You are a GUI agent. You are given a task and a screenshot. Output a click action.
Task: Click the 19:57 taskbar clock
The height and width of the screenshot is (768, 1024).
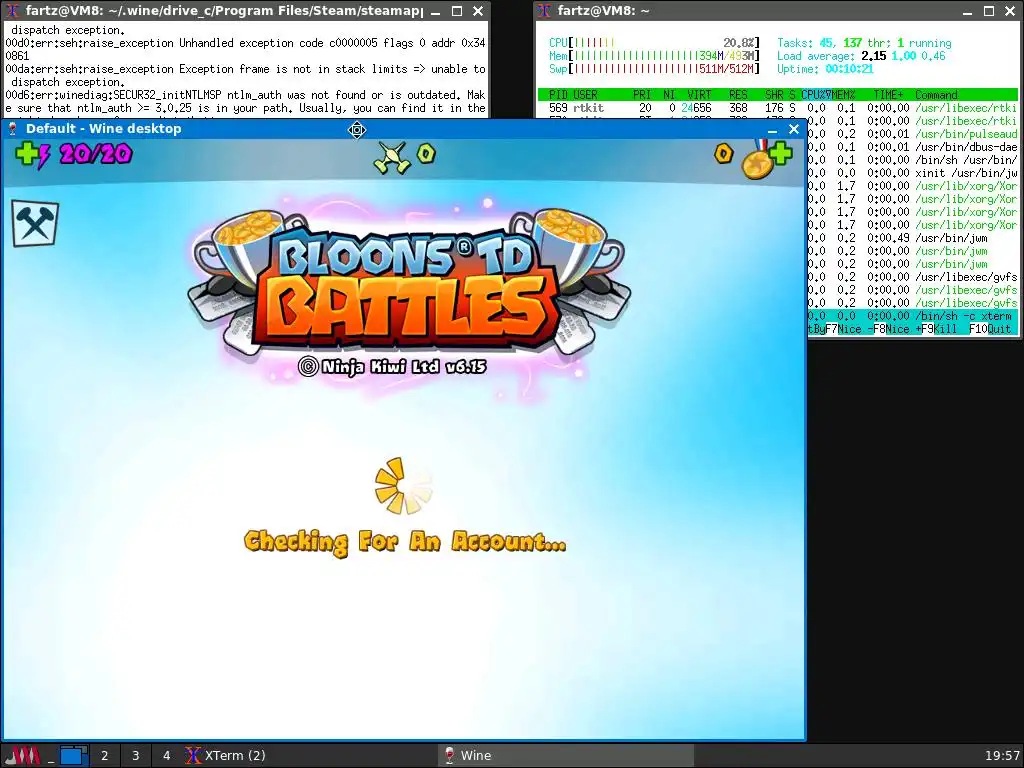point(1002,756)
